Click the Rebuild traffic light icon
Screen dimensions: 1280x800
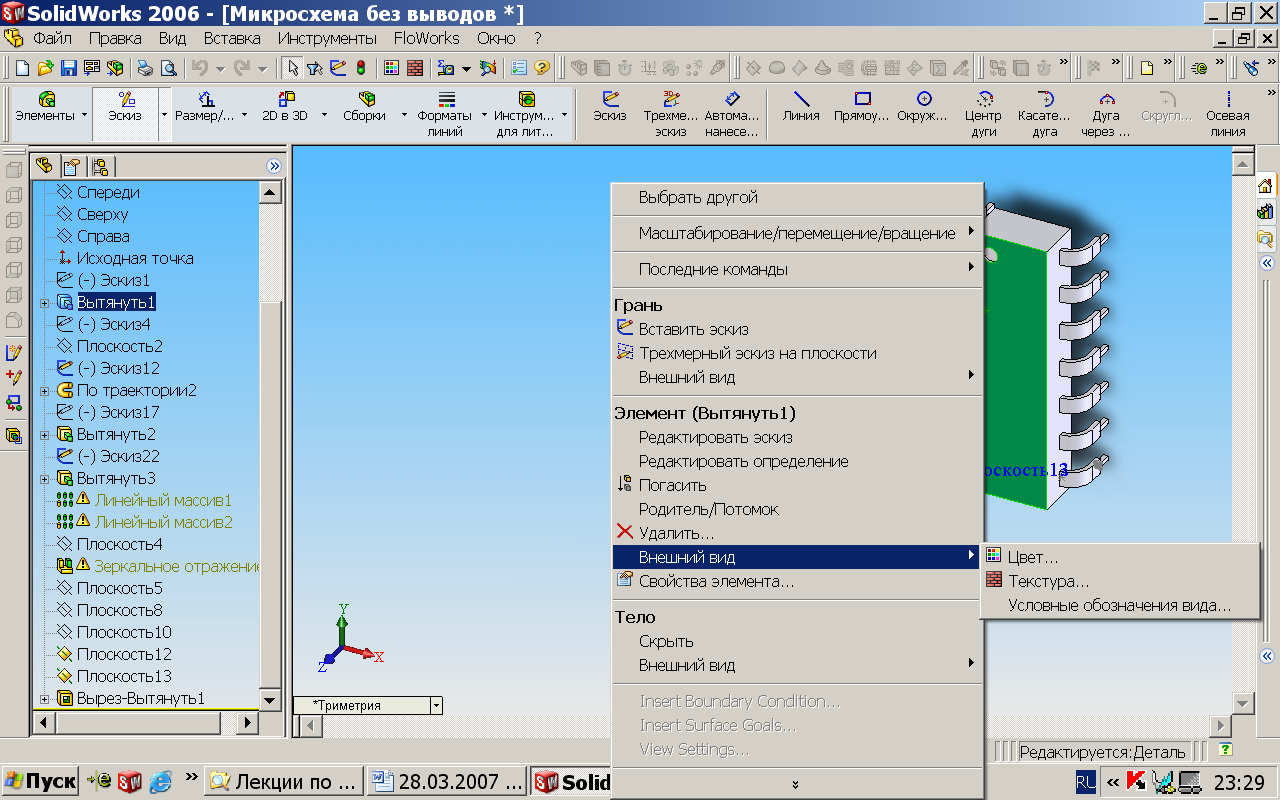(x=360, y=68)
